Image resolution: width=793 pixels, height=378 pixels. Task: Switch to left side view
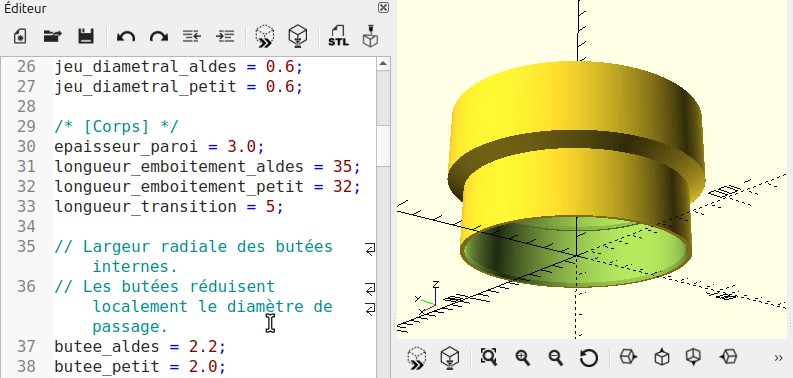[x=728, y=357]
